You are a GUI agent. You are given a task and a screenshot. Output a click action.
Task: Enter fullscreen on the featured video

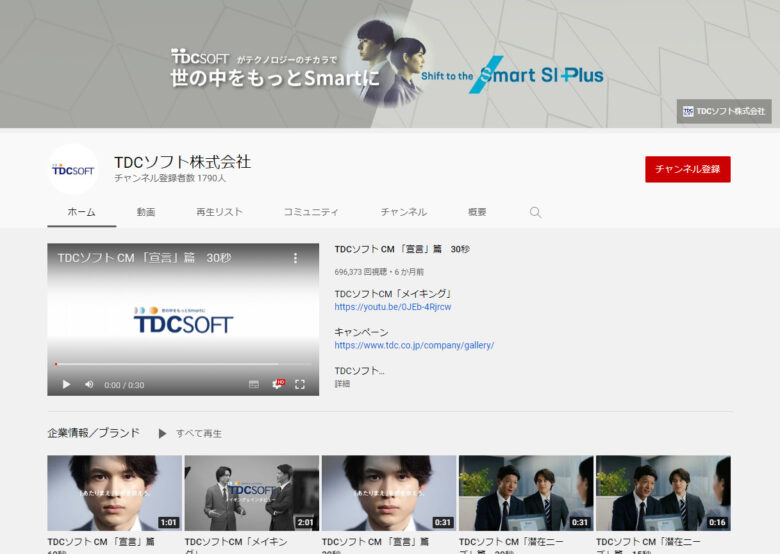pos(300,384)
